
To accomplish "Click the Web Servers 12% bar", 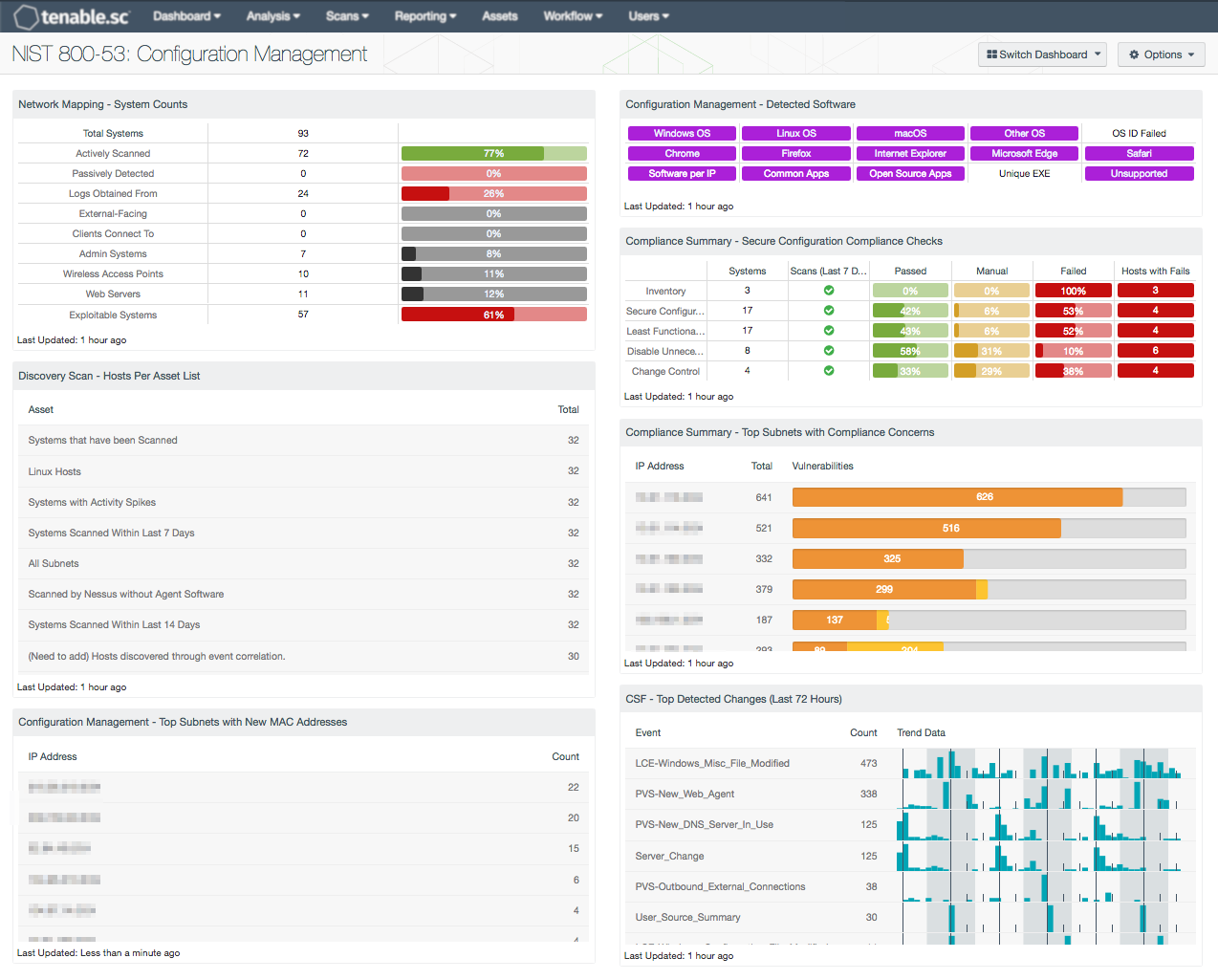I will tap(493, 294).
